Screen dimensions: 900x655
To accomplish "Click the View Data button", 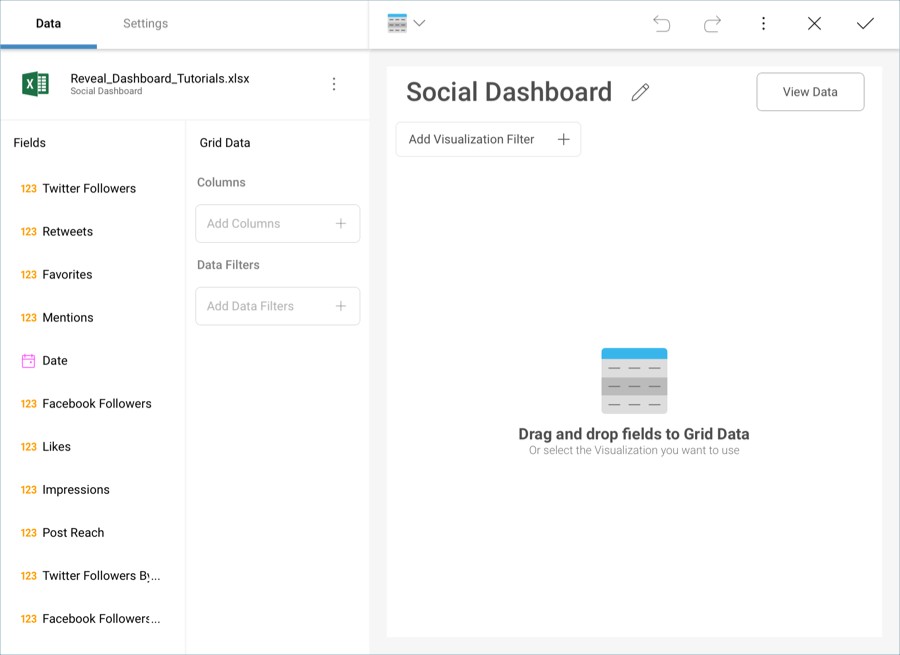I will [x=810, y=92].
